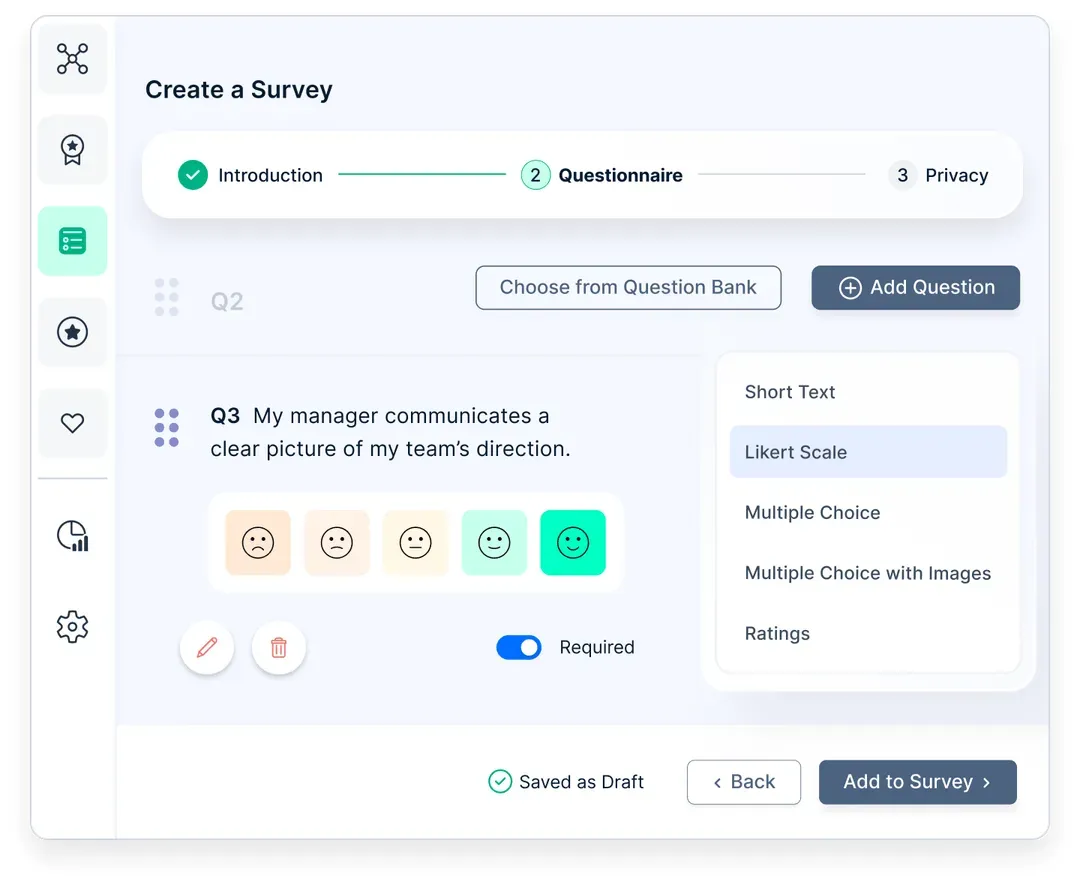Choose Multiple Choice with Images type
Viewport: 1080px width, 885px height.
(868, 573)
